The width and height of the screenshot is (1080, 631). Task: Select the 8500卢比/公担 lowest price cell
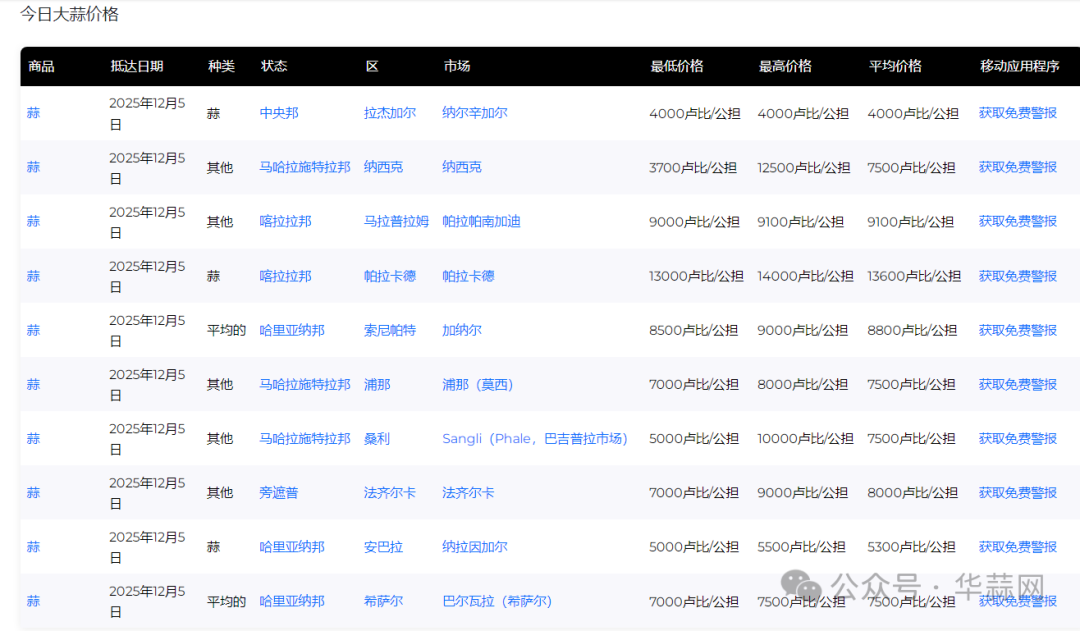pos(694,331)
